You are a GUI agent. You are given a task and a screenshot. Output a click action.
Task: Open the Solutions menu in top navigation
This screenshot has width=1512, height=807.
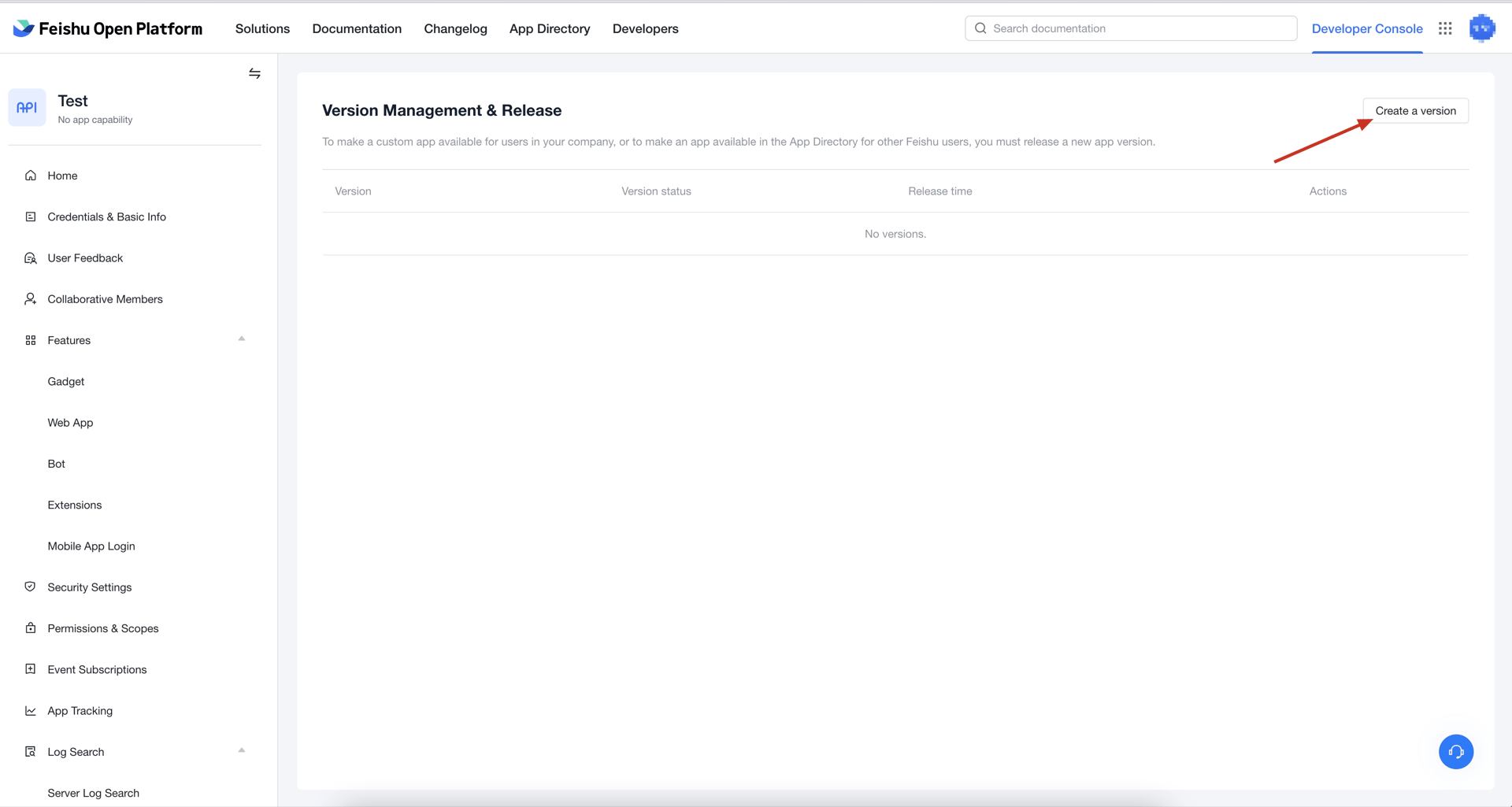coord(262,28)
